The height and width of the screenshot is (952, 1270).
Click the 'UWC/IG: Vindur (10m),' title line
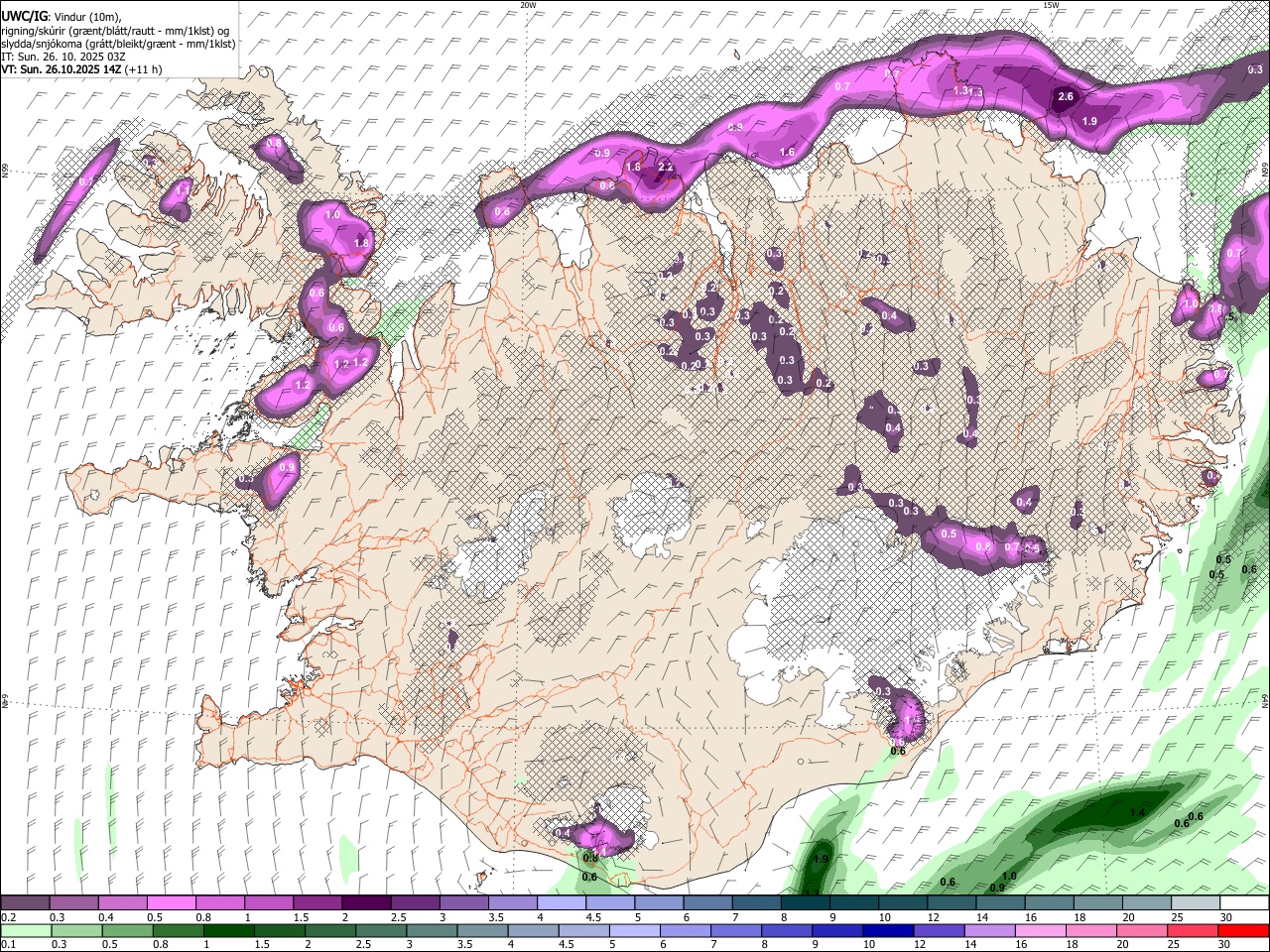63,16
